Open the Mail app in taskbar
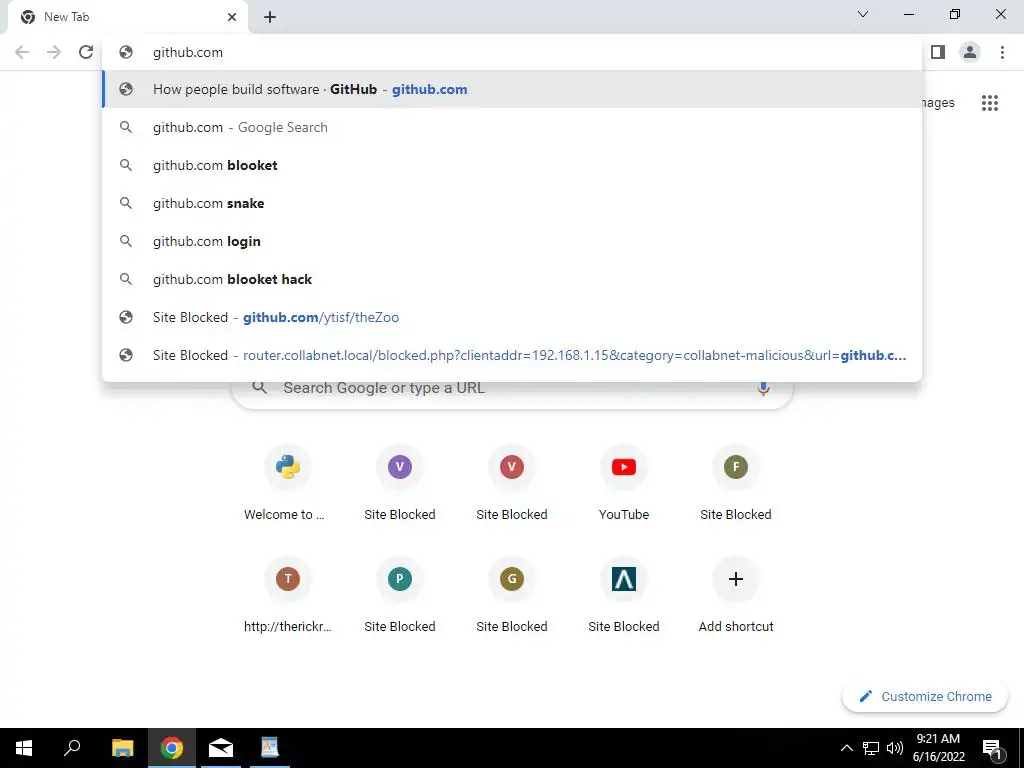This screenshot has width=1024, height=768. tap(221, 748)
